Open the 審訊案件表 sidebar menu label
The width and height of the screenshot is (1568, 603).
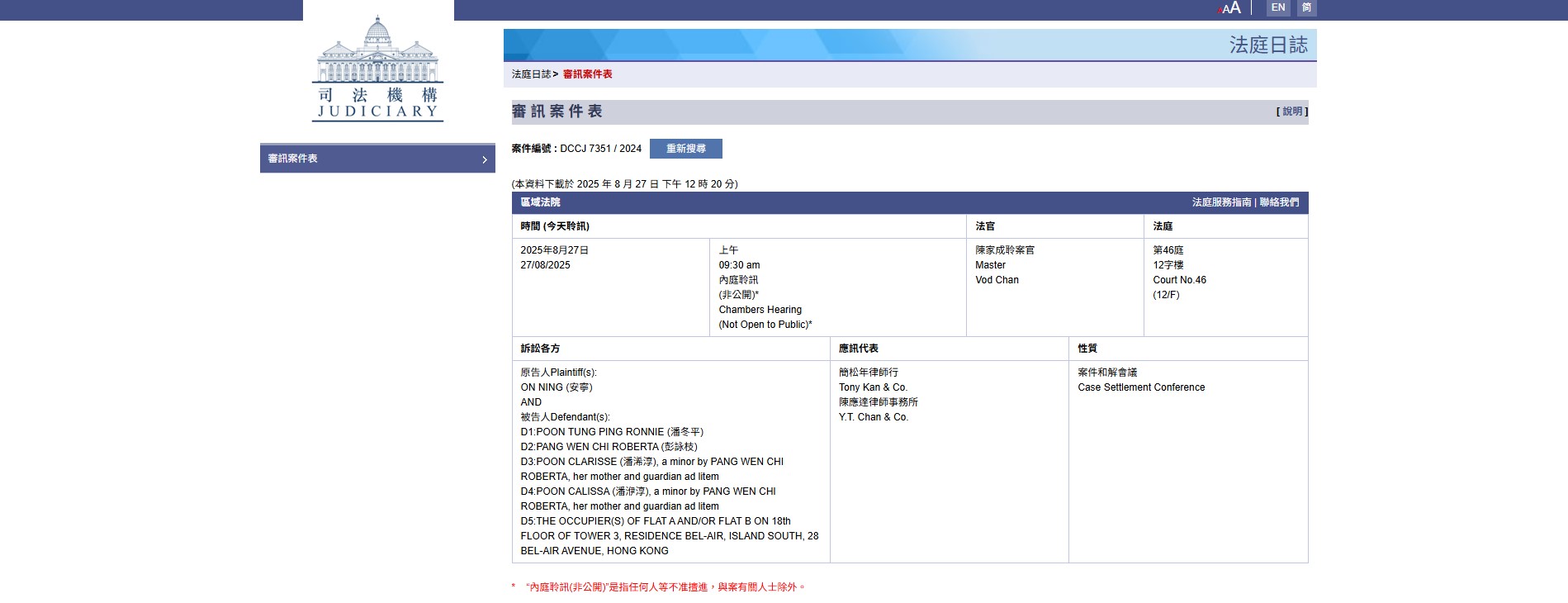point(292,159)
